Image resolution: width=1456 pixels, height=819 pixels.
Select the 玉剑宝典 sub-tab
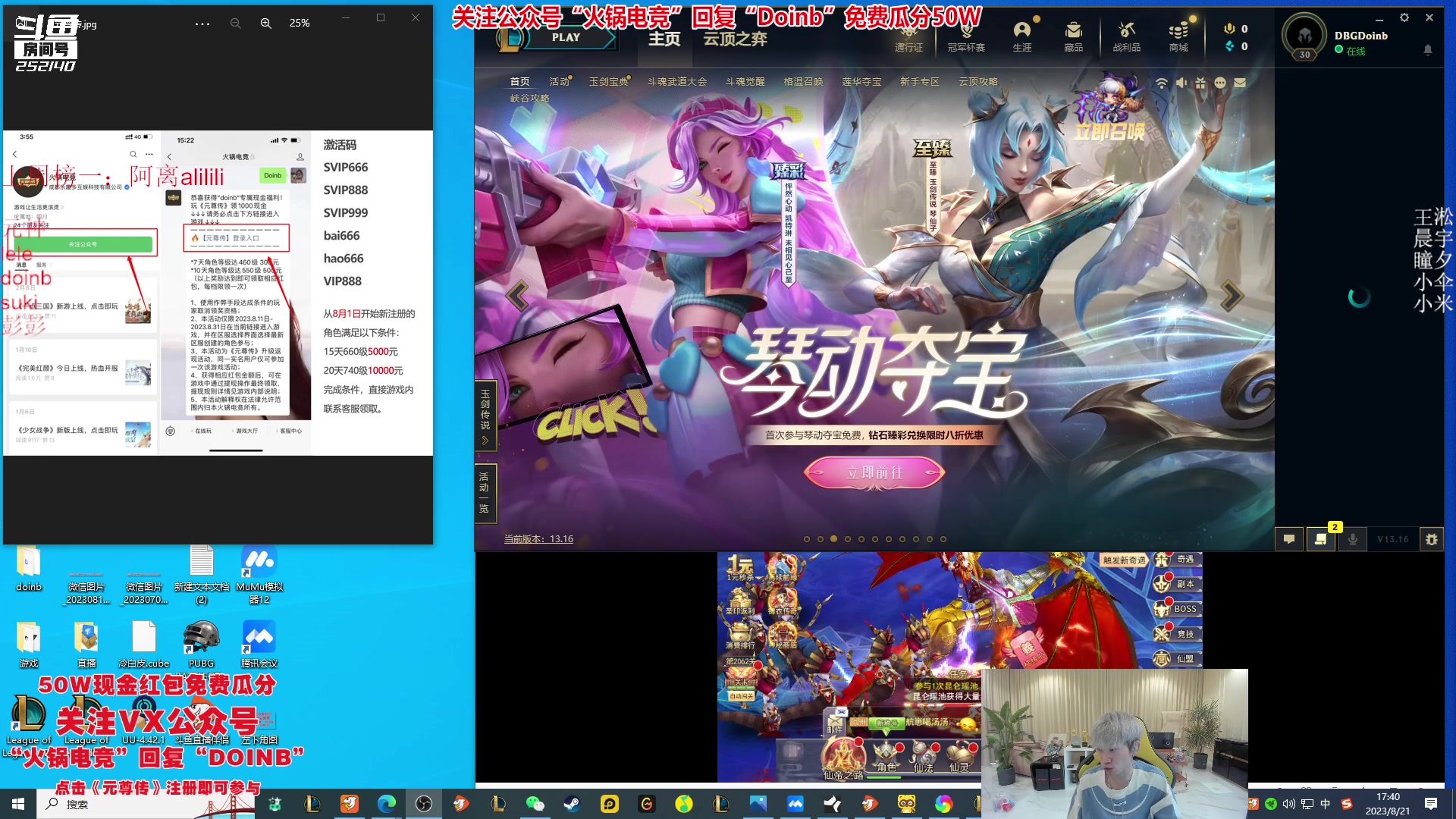tap(609, 81)
